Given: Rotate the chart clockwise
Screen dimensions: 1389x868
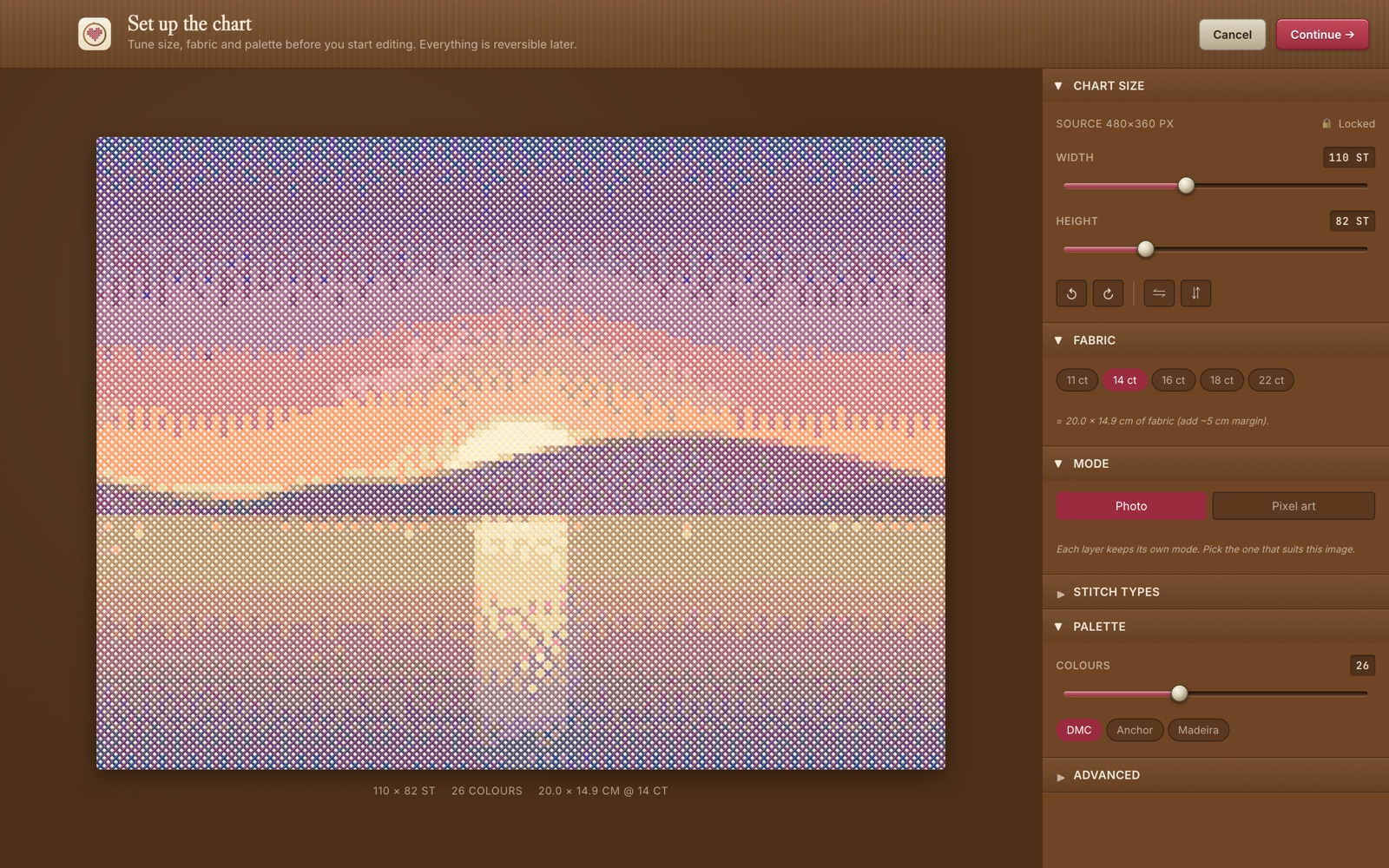Looking at the screenshot, I should (x=1108, y=293).
